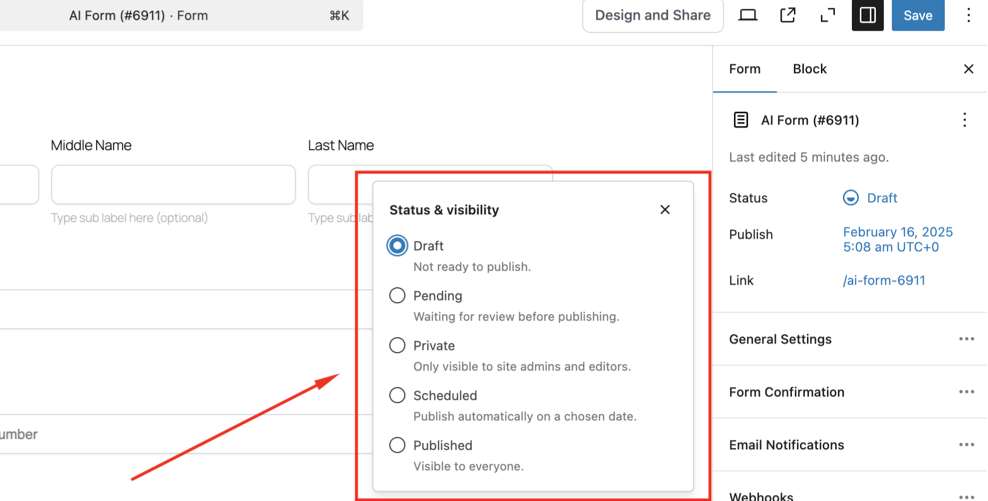
Task: Click the 'Status & visibility' popup heading
Action: click(444, 210)
